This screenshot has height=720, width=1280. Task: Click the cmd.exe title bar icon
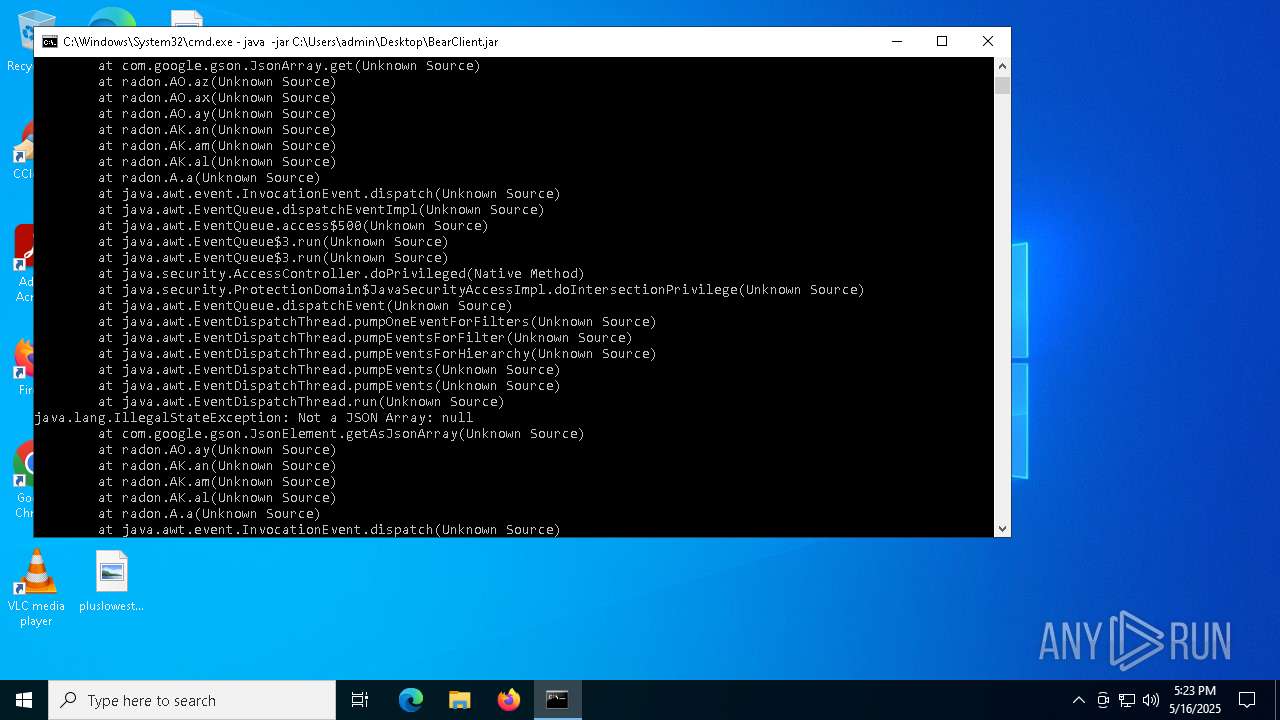click(x=49, y=42)
